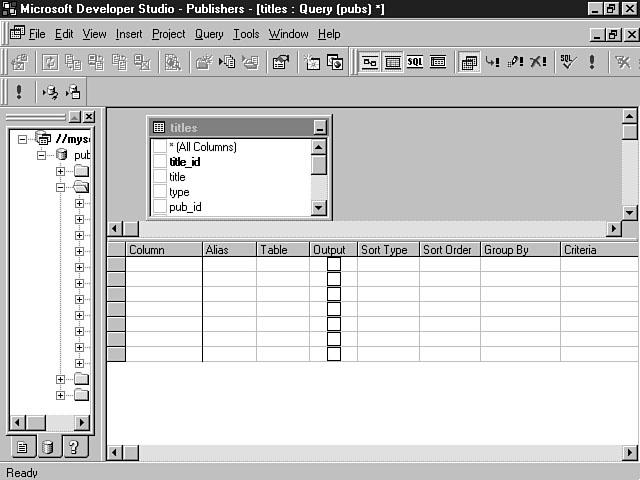Check the All Columns checkbox
640x480 pixels.
tap(159, 147)
